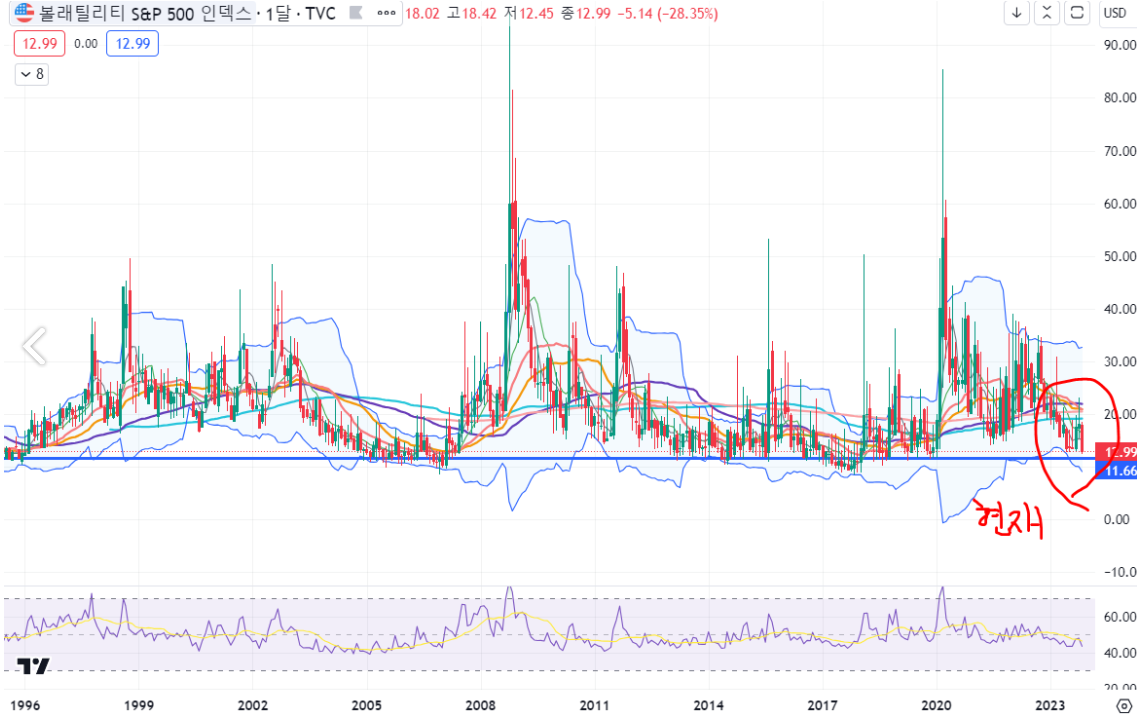Click the blue 12.99 buy price box
The image size is (1137, 715).
pyautogui.click(x=133, y=44)
